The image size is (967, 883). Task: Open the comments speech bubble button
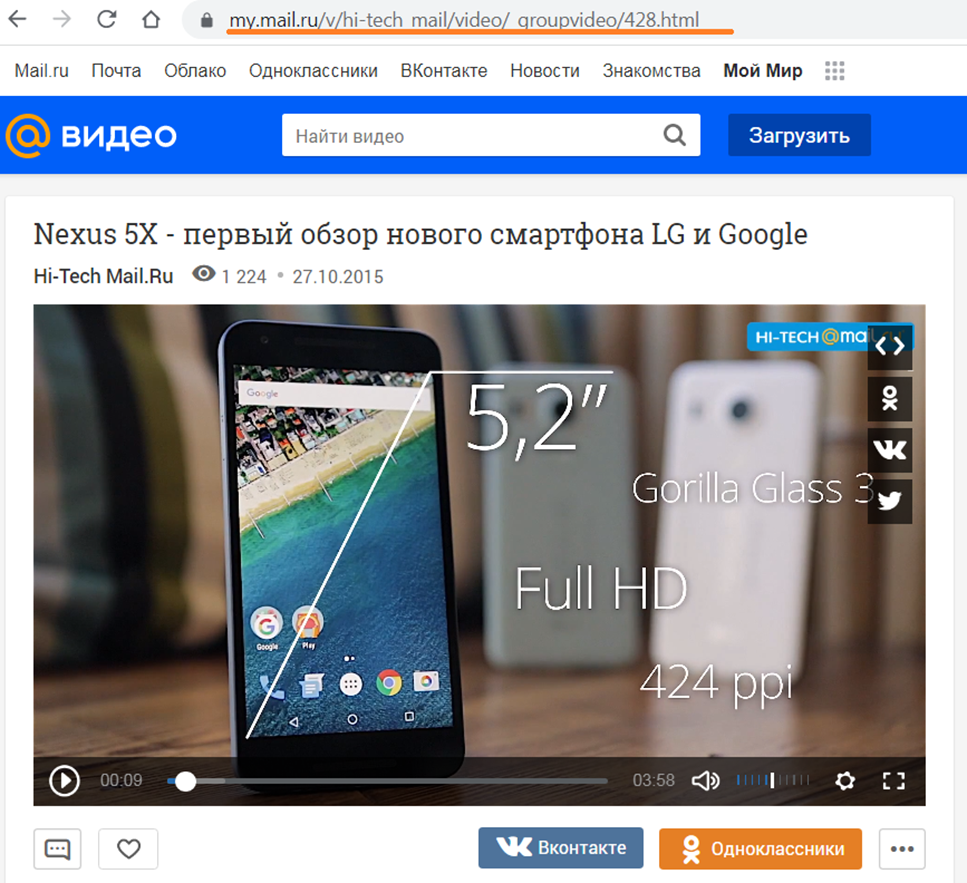click(57, 849)
